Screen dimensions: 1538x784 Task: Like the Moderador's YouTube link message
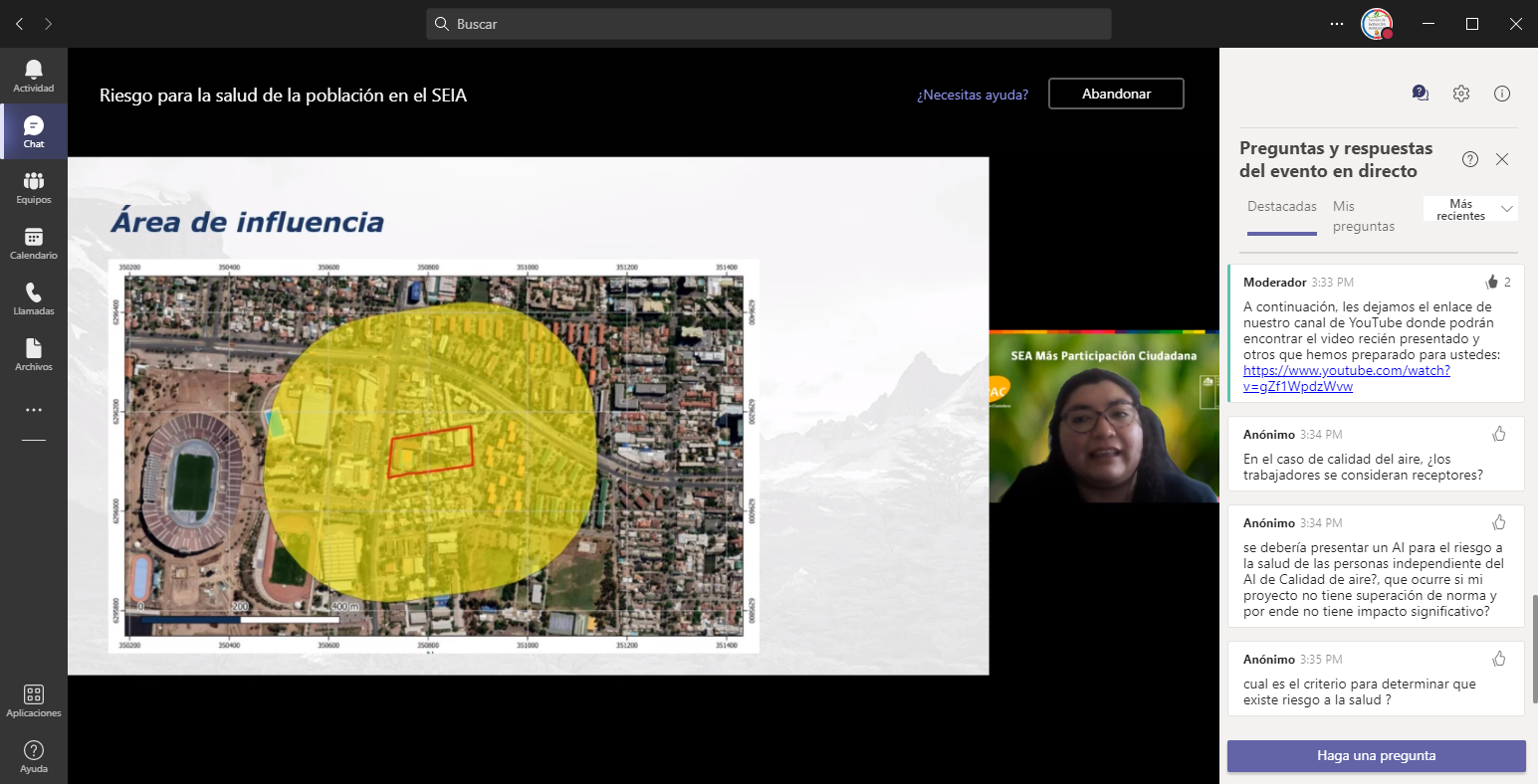click(x=1491, y=283)
